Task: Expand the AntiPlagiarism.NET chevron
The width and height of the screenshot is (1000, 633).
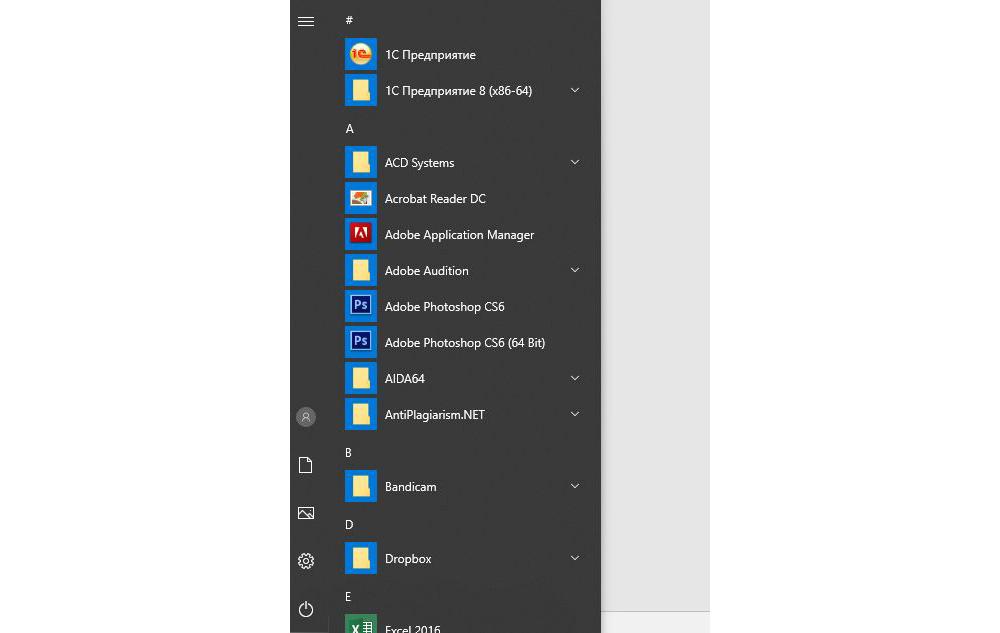Action: (x=575, y=414)
